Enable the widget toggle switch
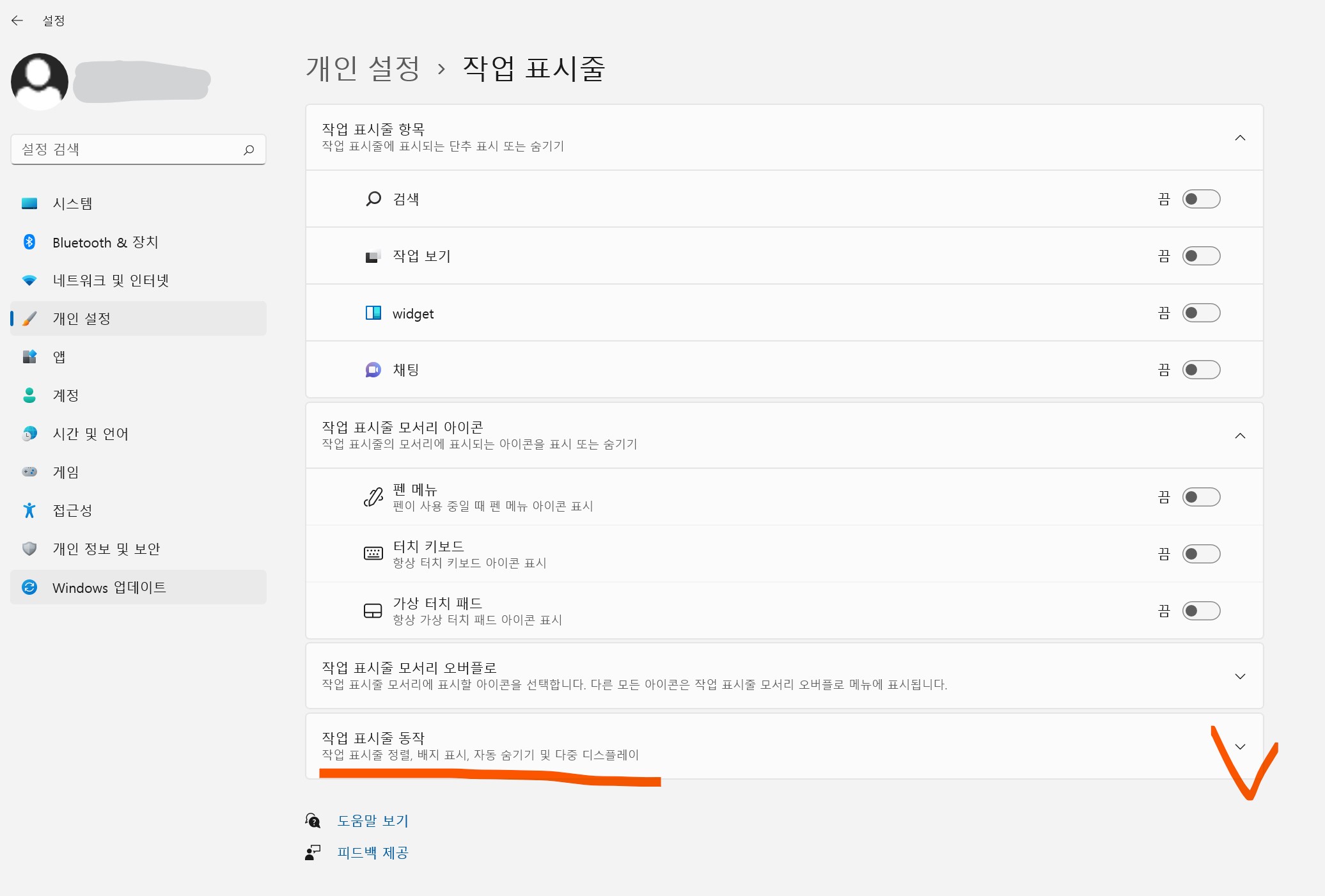Image resolution: width=1325 pixels, height=896 pixels. (1200, 313)
